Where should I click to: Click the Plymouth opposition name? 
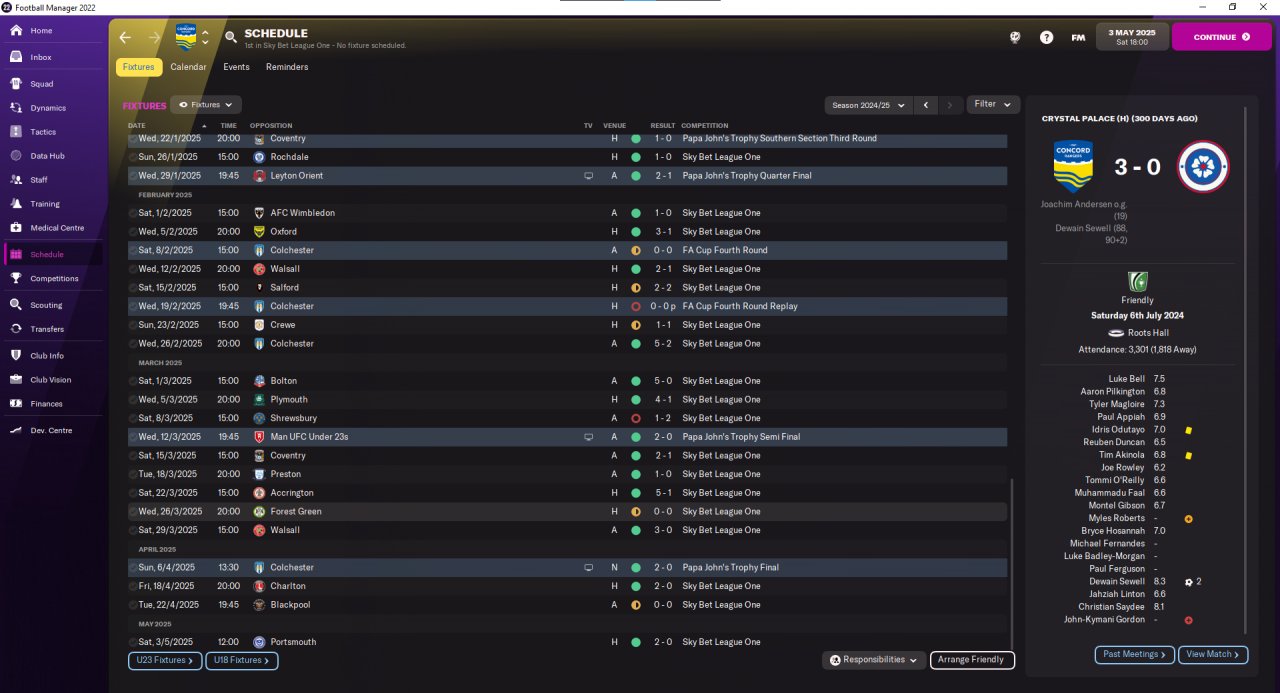click(x=289, y=399)
